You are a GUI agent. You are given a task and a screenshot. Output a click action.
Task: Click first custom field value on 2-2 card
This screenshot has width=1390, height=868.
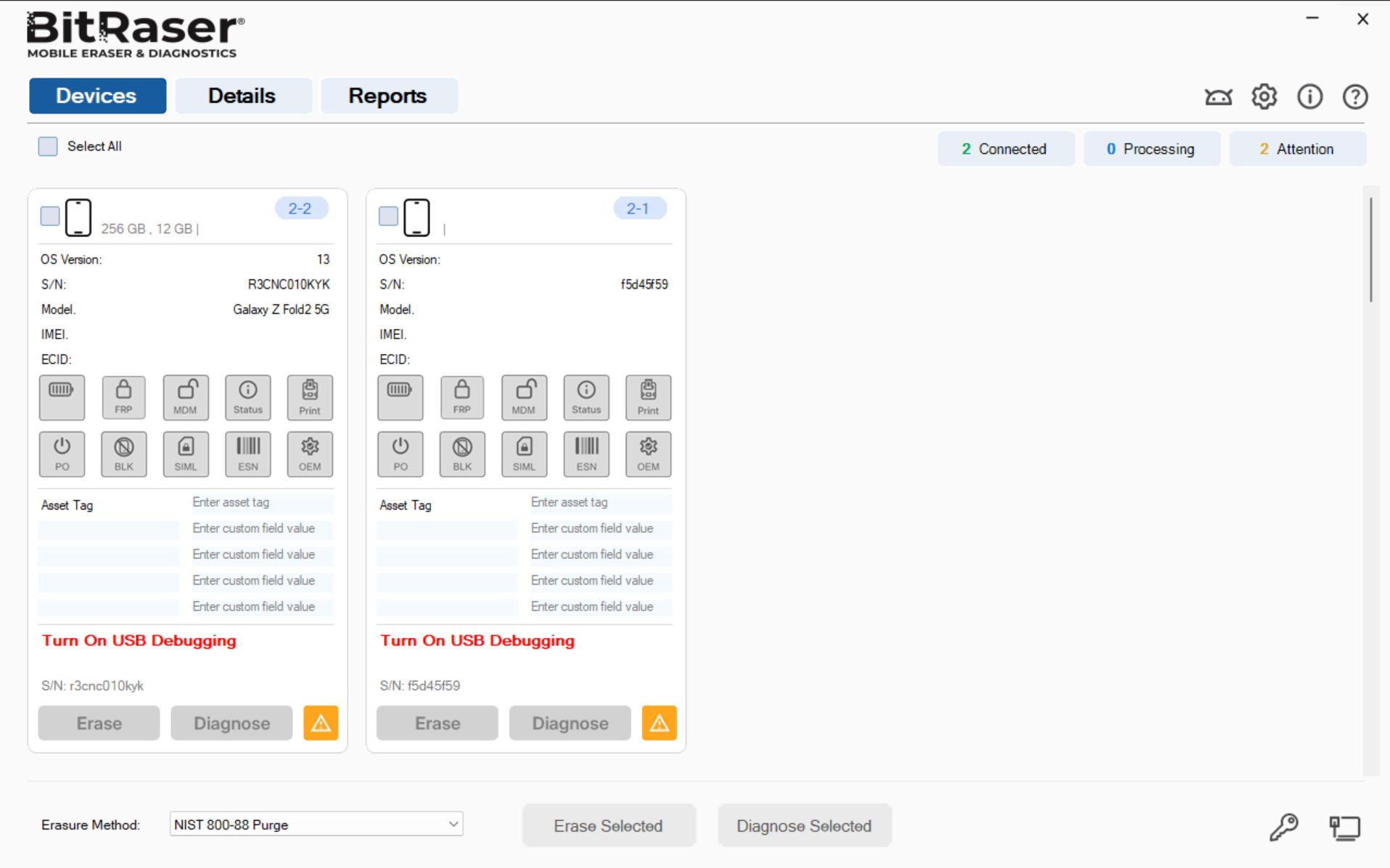(261, 529)
